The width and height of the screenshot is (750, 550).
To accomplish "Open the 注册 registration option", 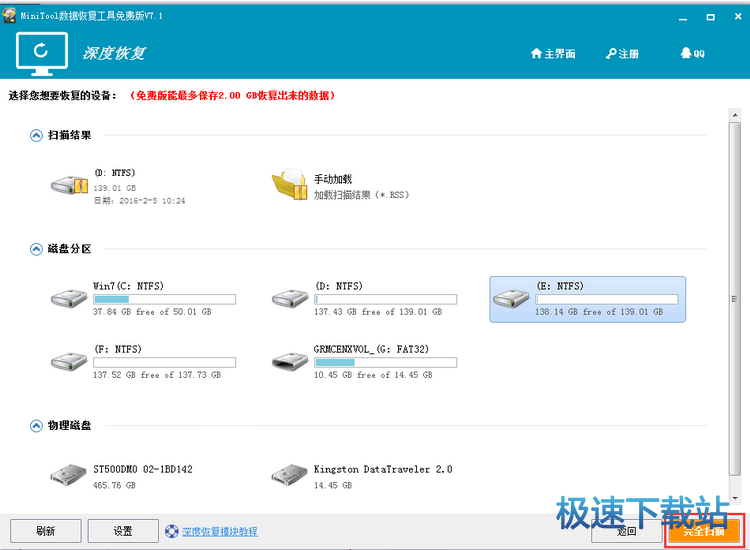I will pyautogui.click(x=622, y=54).
